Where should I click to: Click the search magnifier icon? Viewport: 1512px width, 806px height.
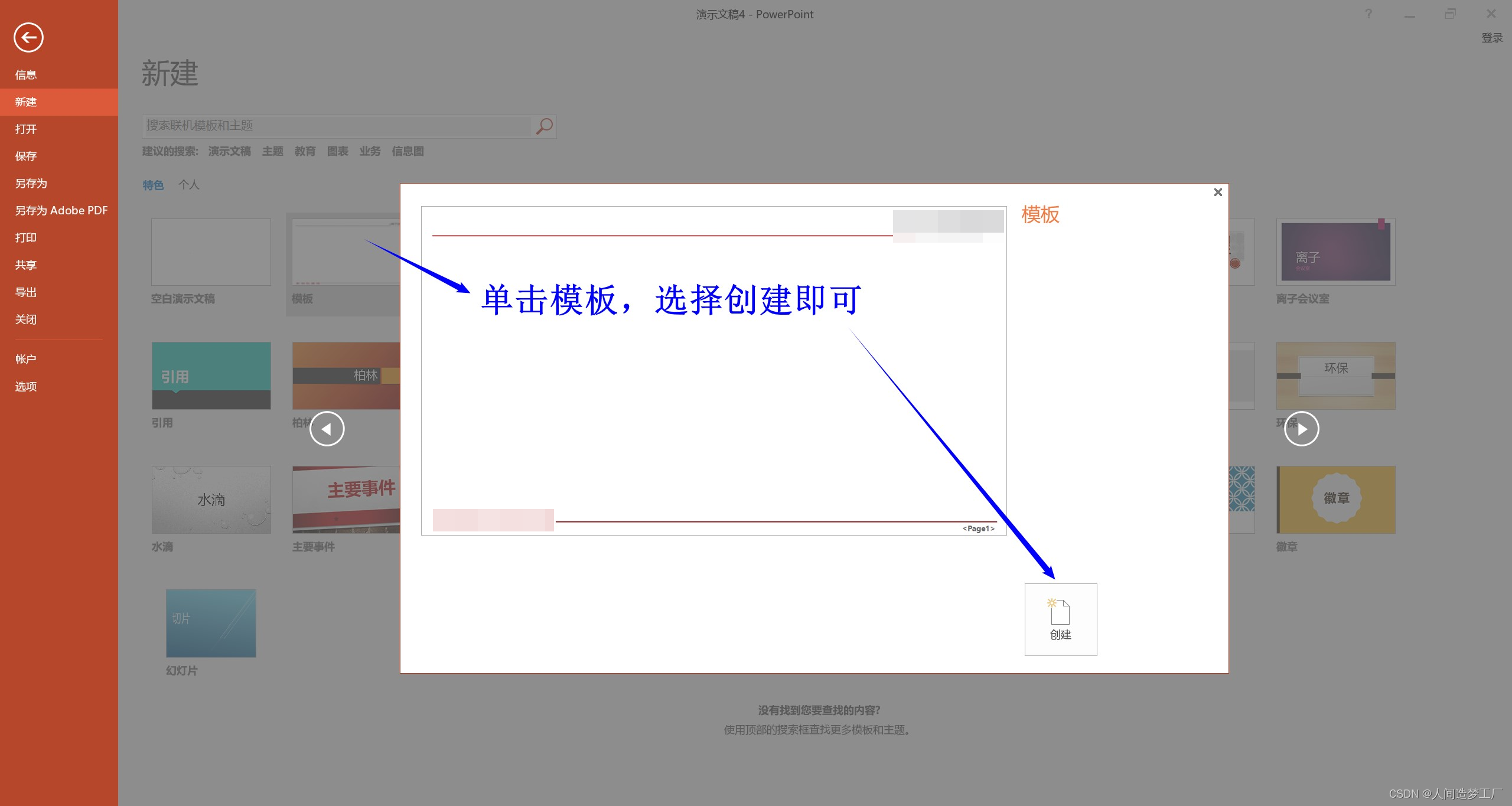(544, 126)
